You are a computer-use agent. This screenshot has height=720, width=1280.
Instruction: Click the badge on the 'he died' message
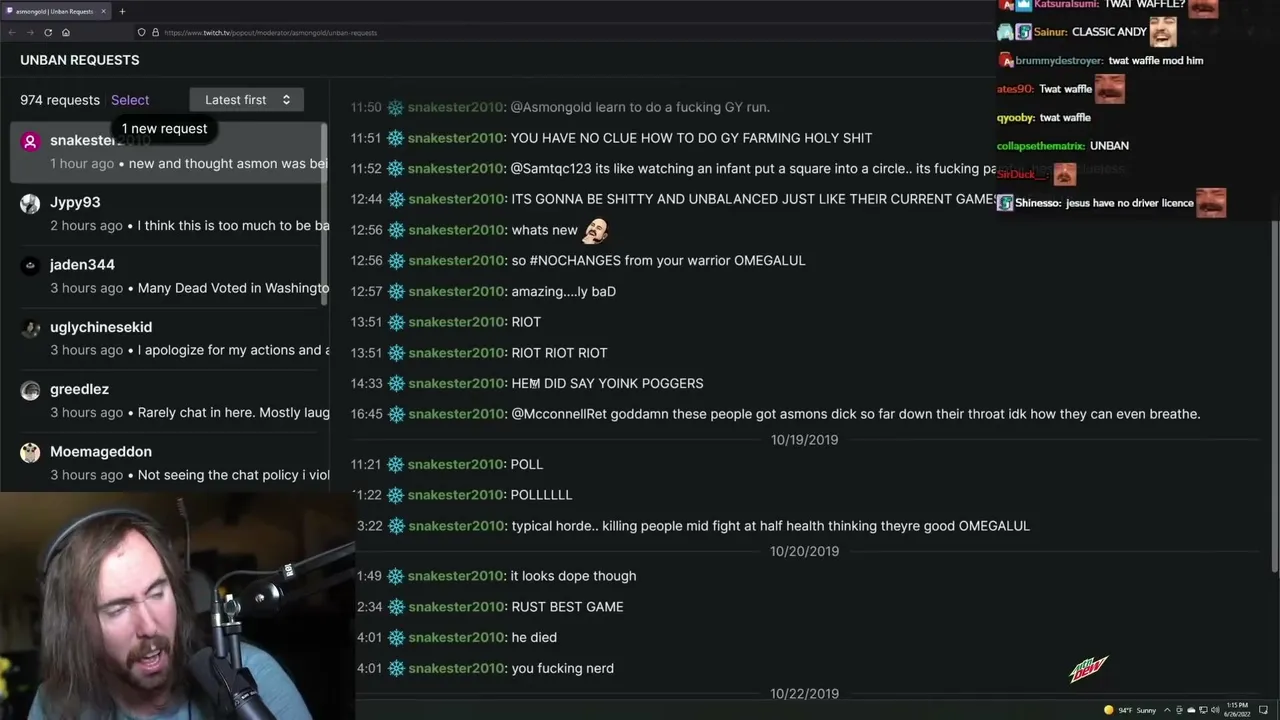click(x=396, y=637)
